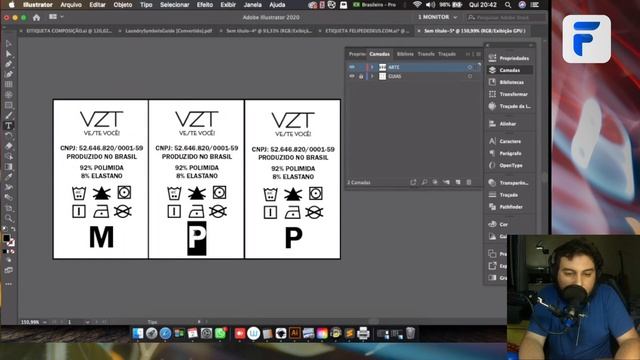Select the Selection tool arrow
This screenshot has height=360, width=640.
[x=9, y=44]
